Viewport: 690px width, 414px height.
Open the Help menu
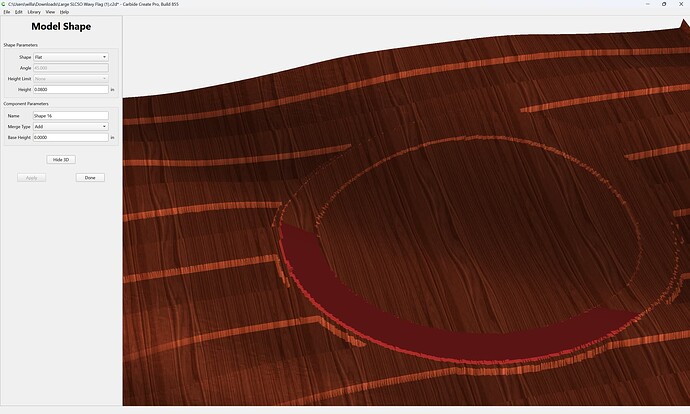(x=64, y=12)
